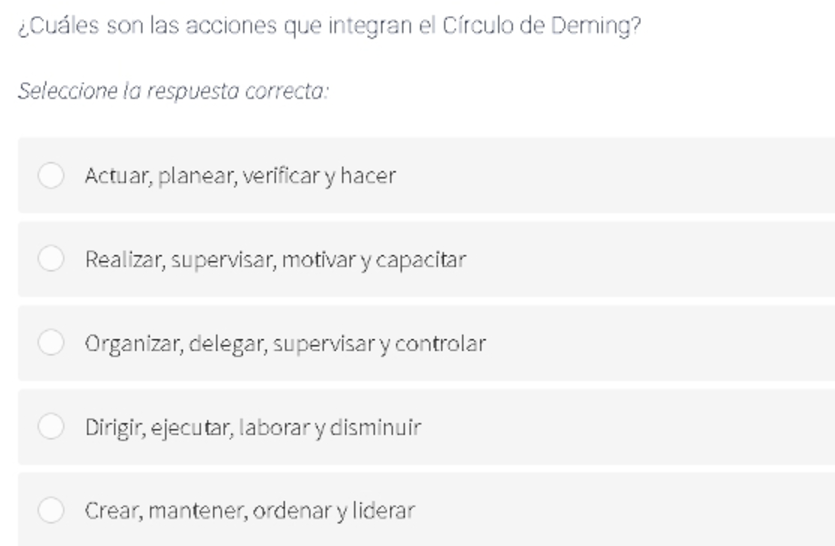Screen dimensions: 835x546
Task: Click the answer text 'Dirigir, ejecutar, laborar y disminuir'
Action: 253,427
